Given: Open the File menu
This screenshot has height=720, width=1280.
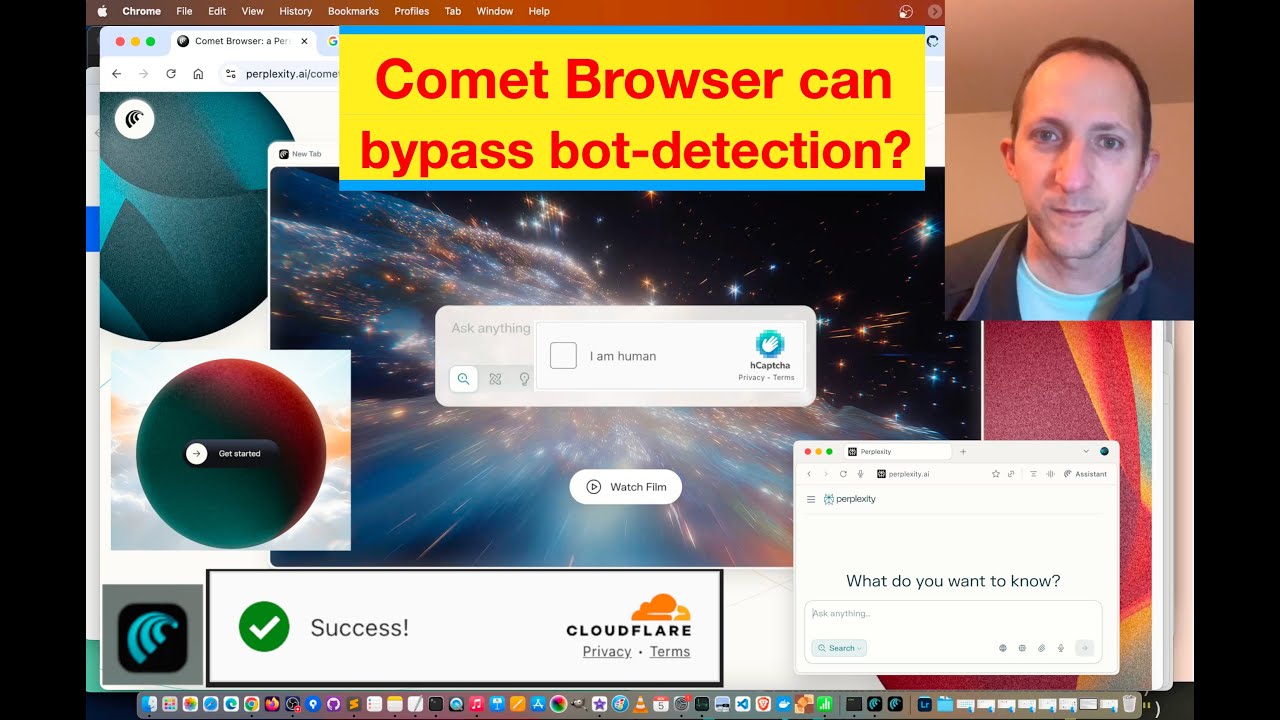Looking at the screenshot, I should tap(184, 11).
